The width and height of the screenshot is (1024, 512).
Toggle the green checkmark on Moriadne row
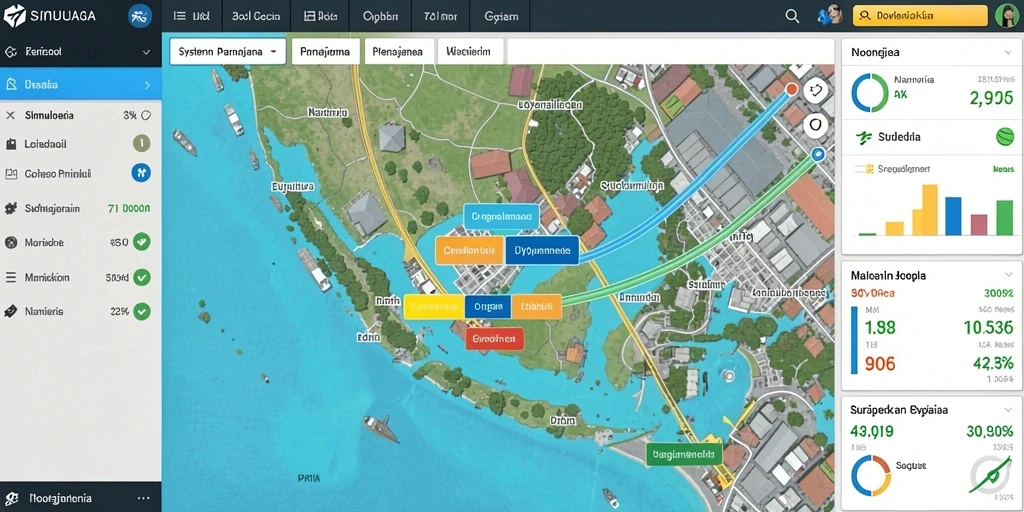142,242
